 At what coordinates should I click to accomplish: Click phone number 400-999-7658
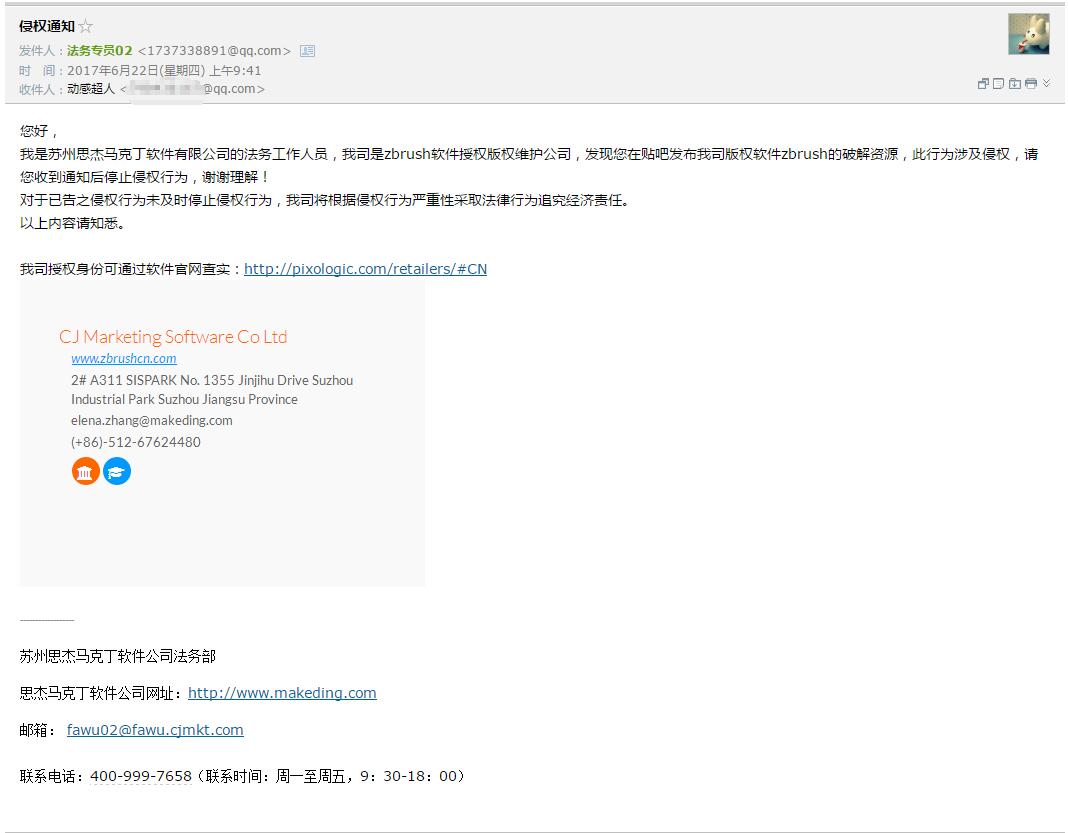pos(141,776)
